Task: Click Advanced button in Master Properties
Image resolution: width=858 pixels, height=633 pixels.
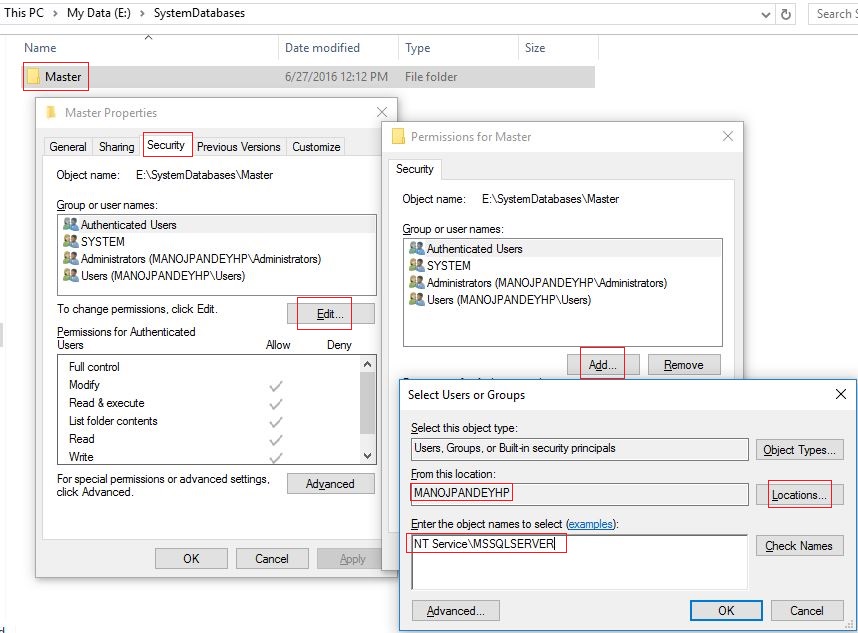Action: (331, 484)
